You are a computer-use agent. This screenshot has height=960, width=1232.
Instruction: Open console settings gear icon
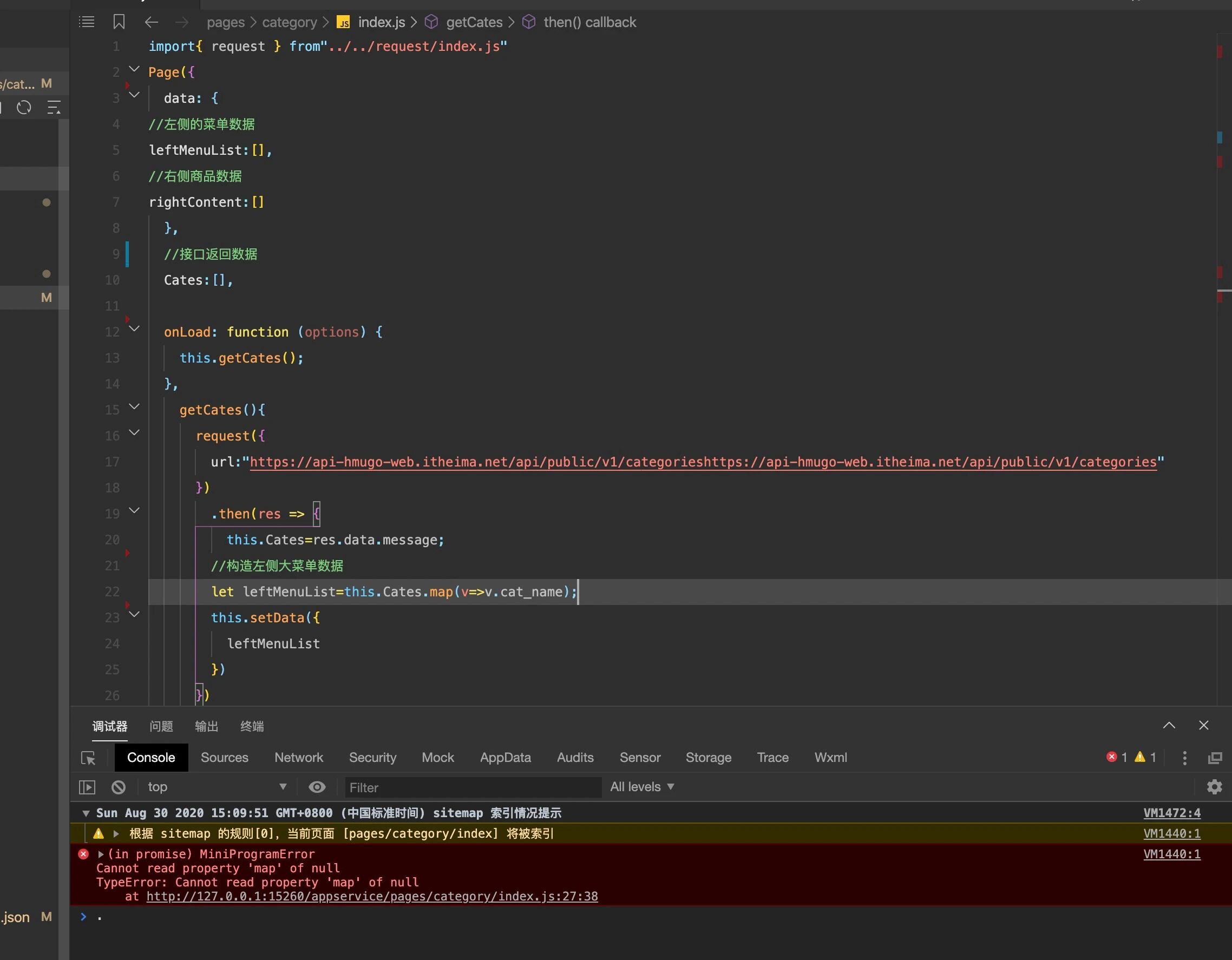click(1214, 787)
